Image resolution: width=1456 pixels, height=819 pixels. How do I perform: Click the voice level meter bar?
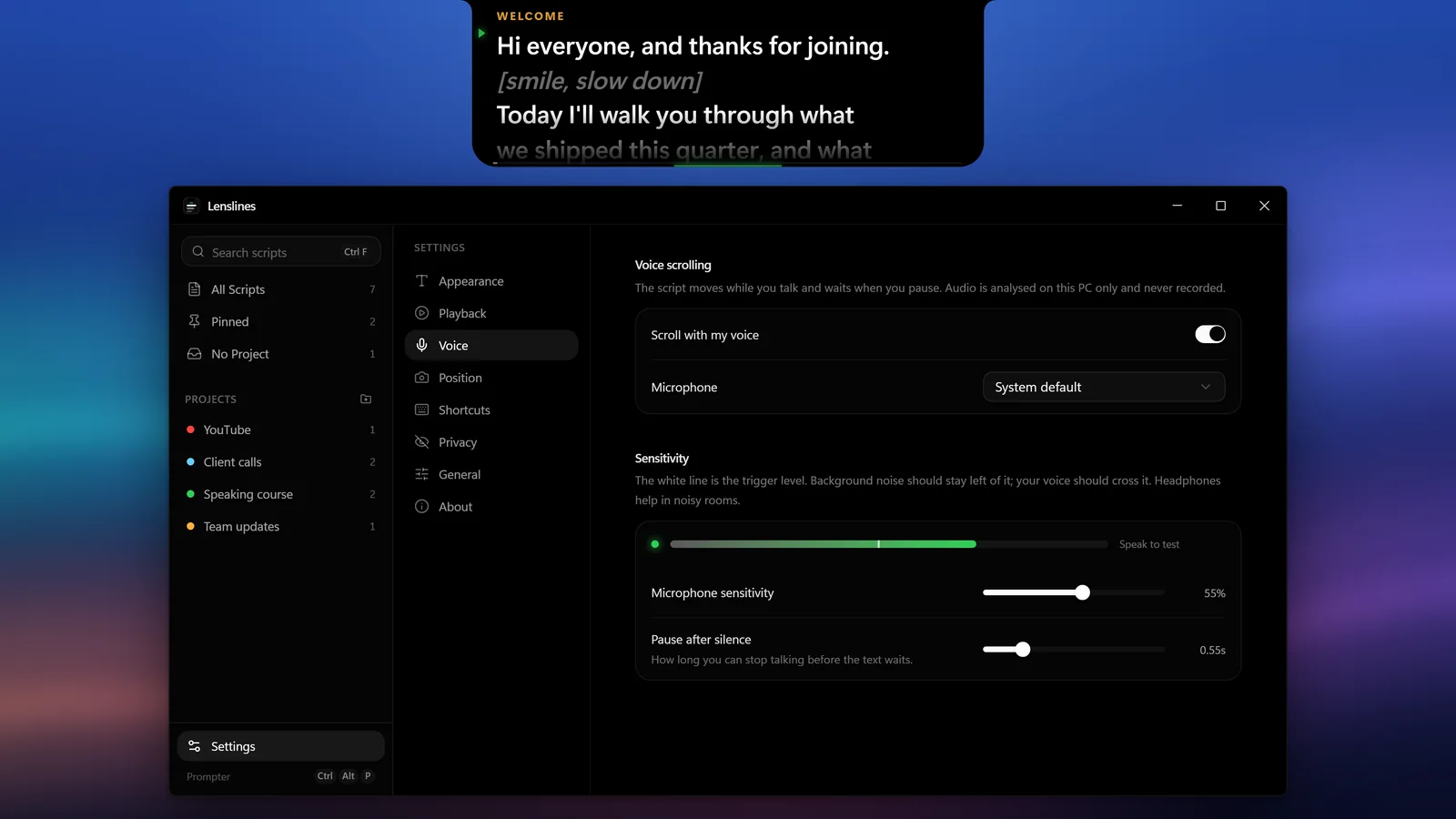pos(889,544)
